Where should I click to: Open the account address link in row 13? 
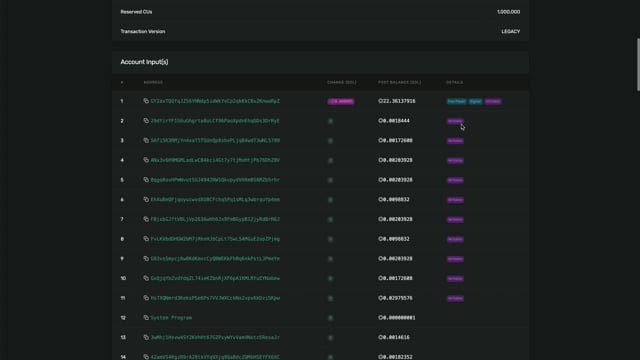click(215, 337)
